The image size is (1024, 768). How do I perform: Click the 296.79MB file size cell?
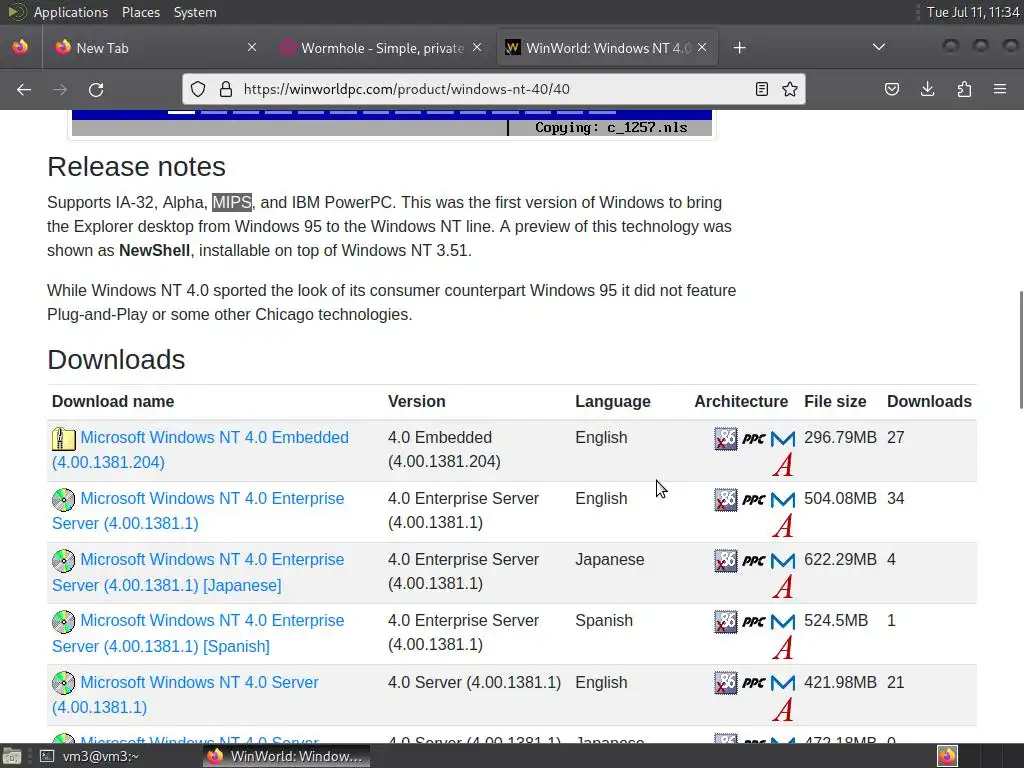tap(840, 438)
